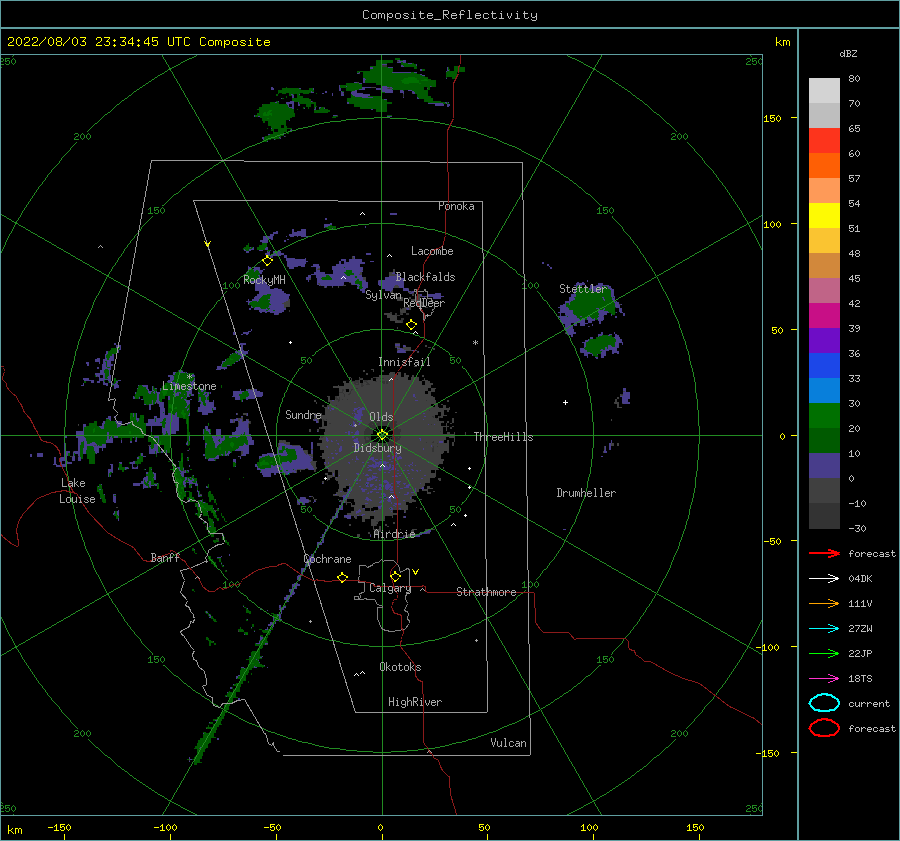Select the orange 111V arrow symbol
Screen dimensions: 900x841
click(824, 603)
